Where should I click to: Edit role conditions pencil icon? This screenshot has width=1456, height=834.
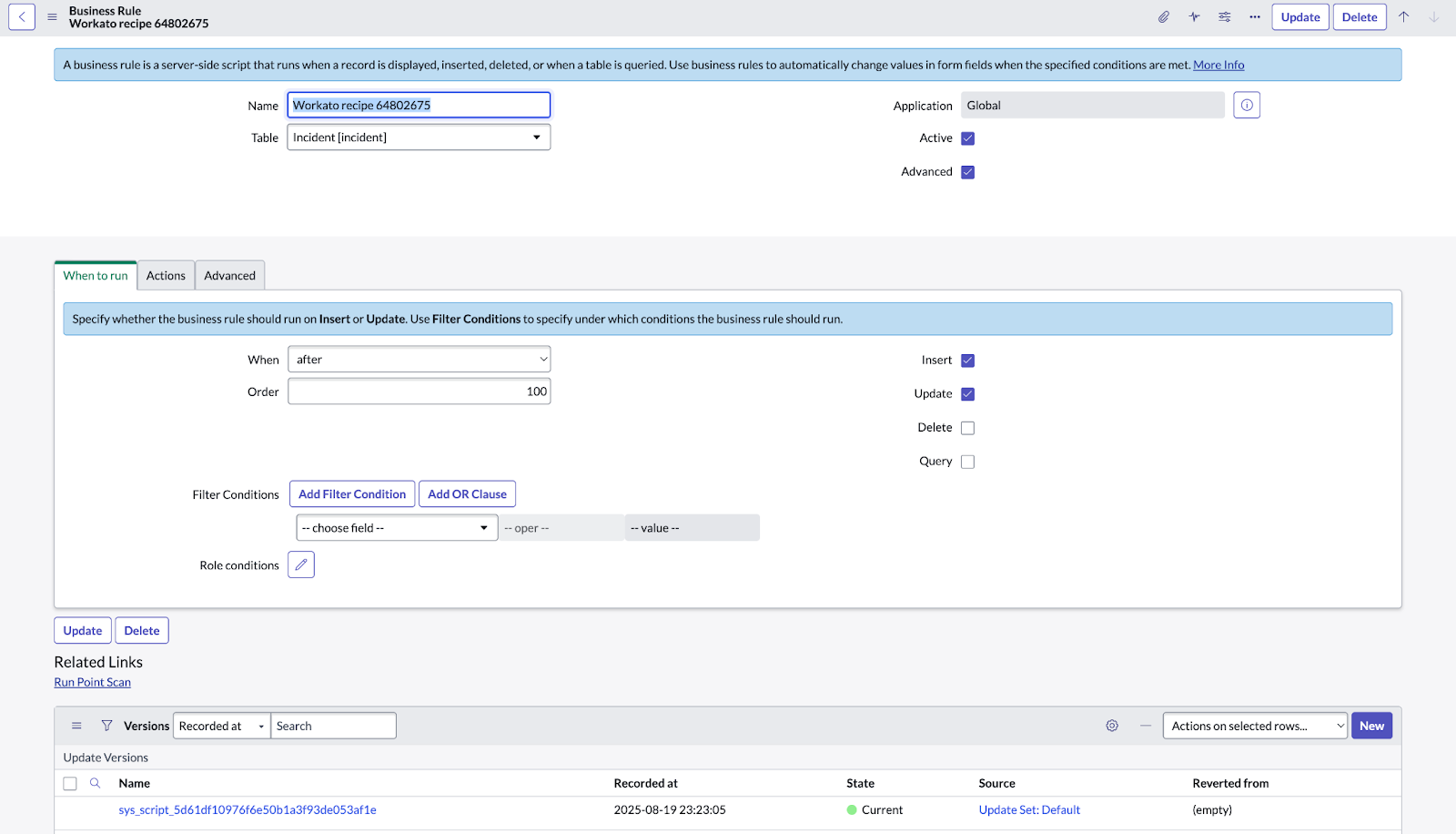pos(301,565)
